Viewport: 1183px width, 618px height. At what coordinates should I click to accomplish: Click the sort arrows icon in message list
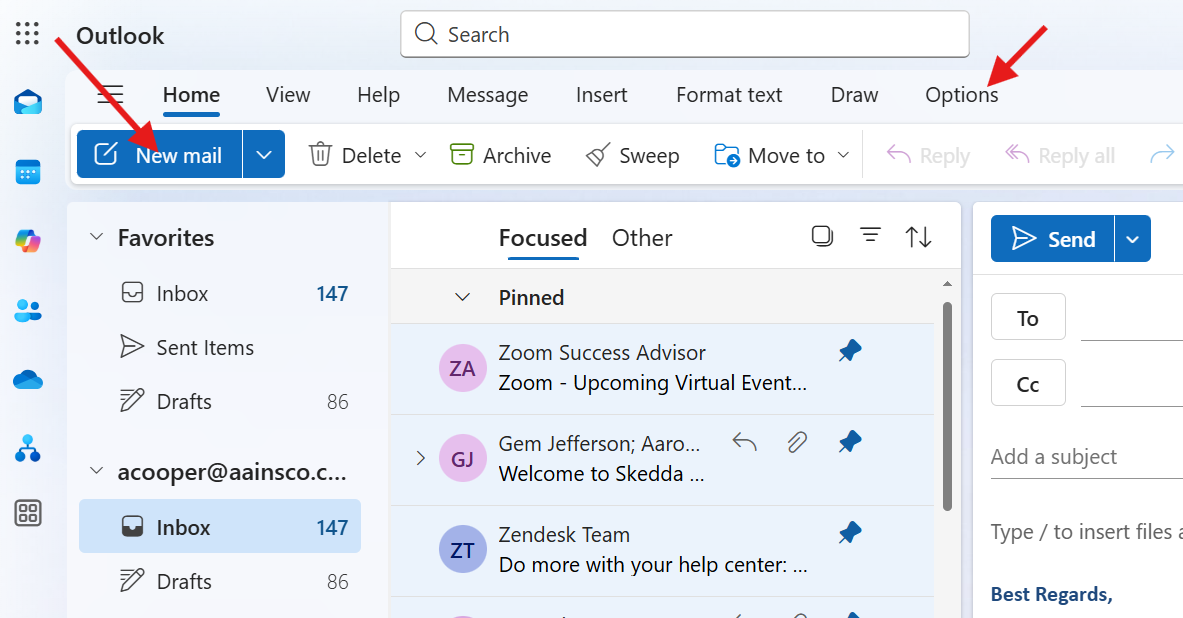click(918, 237)
